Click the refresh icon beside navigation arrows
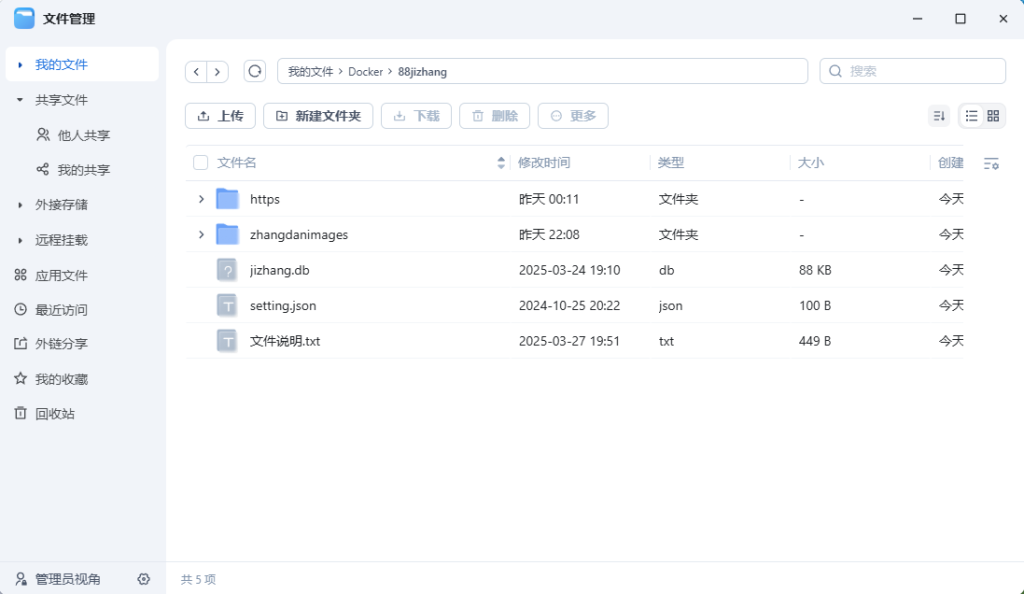Viewport: 1024px width, 594px height. pos(255,71)
